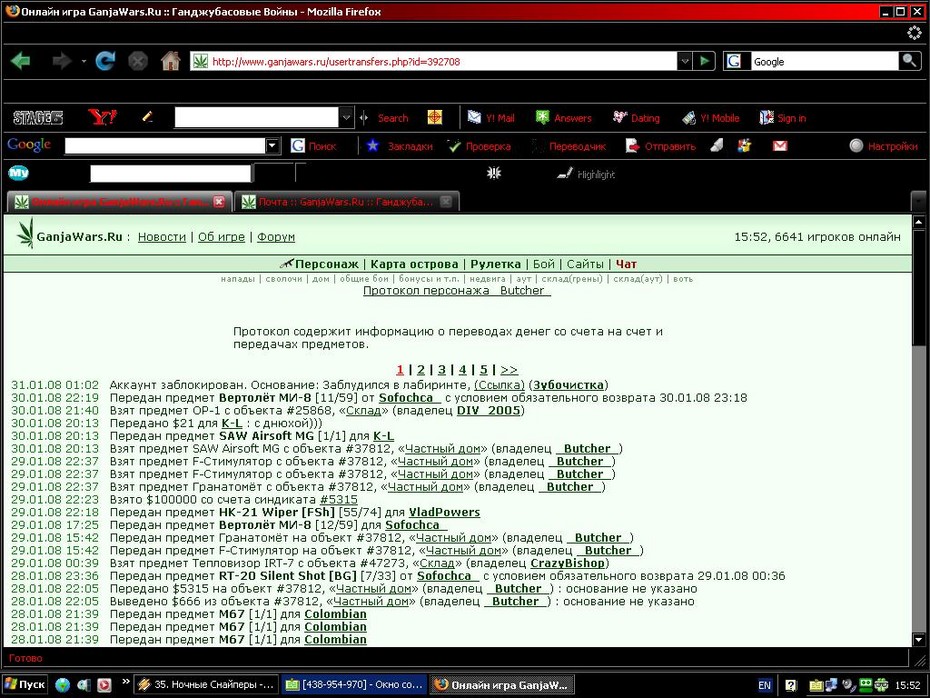This screenshot has width=930, height=698.
Task: Switch to Почта GanjaWars tab
Action: click(x=346, y=202)
